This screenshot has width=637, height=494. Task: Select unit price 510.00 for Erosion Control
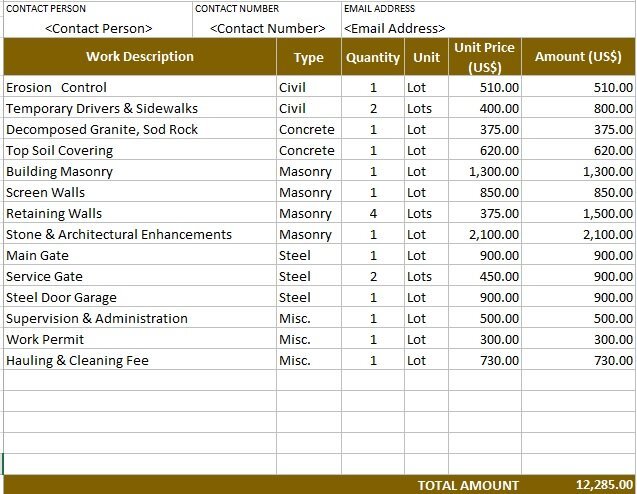485,87
